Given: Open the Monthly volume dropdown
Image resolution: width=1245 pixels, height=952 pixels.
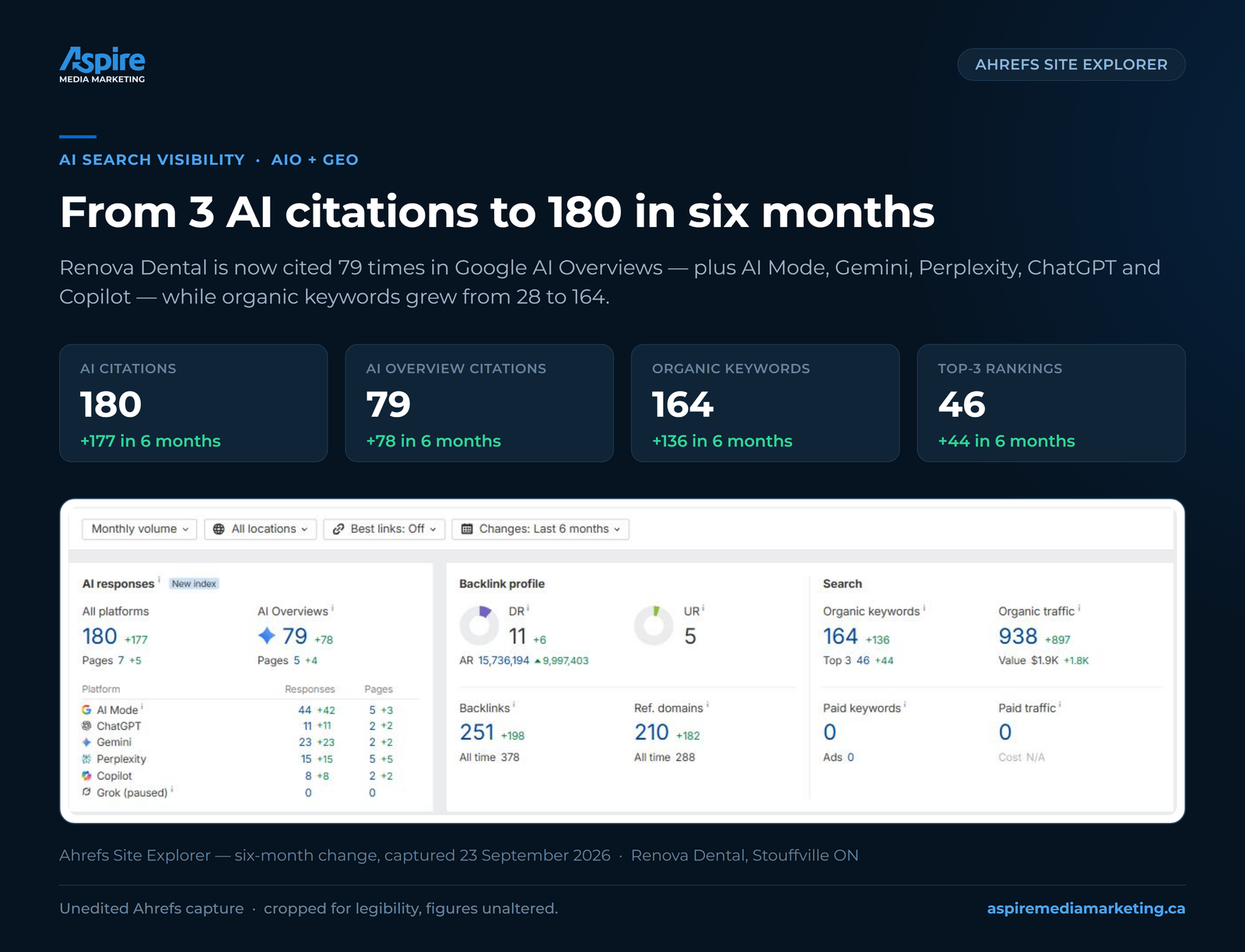Looking at the screenshot, I should [x=139, y=529].
